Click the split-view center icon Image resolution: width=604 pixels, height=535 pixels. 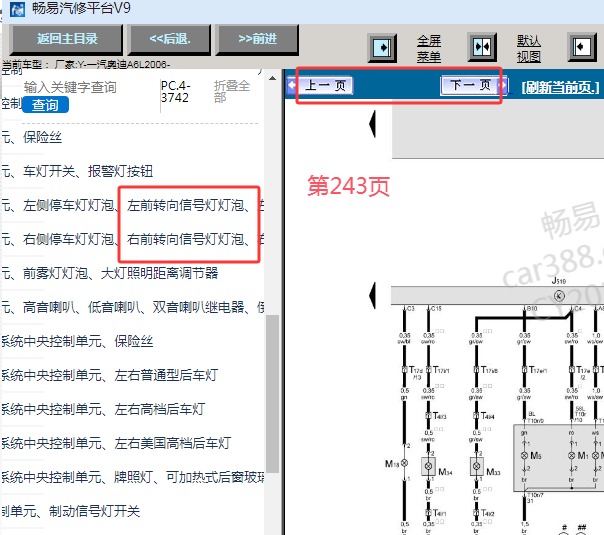[482, 47]
